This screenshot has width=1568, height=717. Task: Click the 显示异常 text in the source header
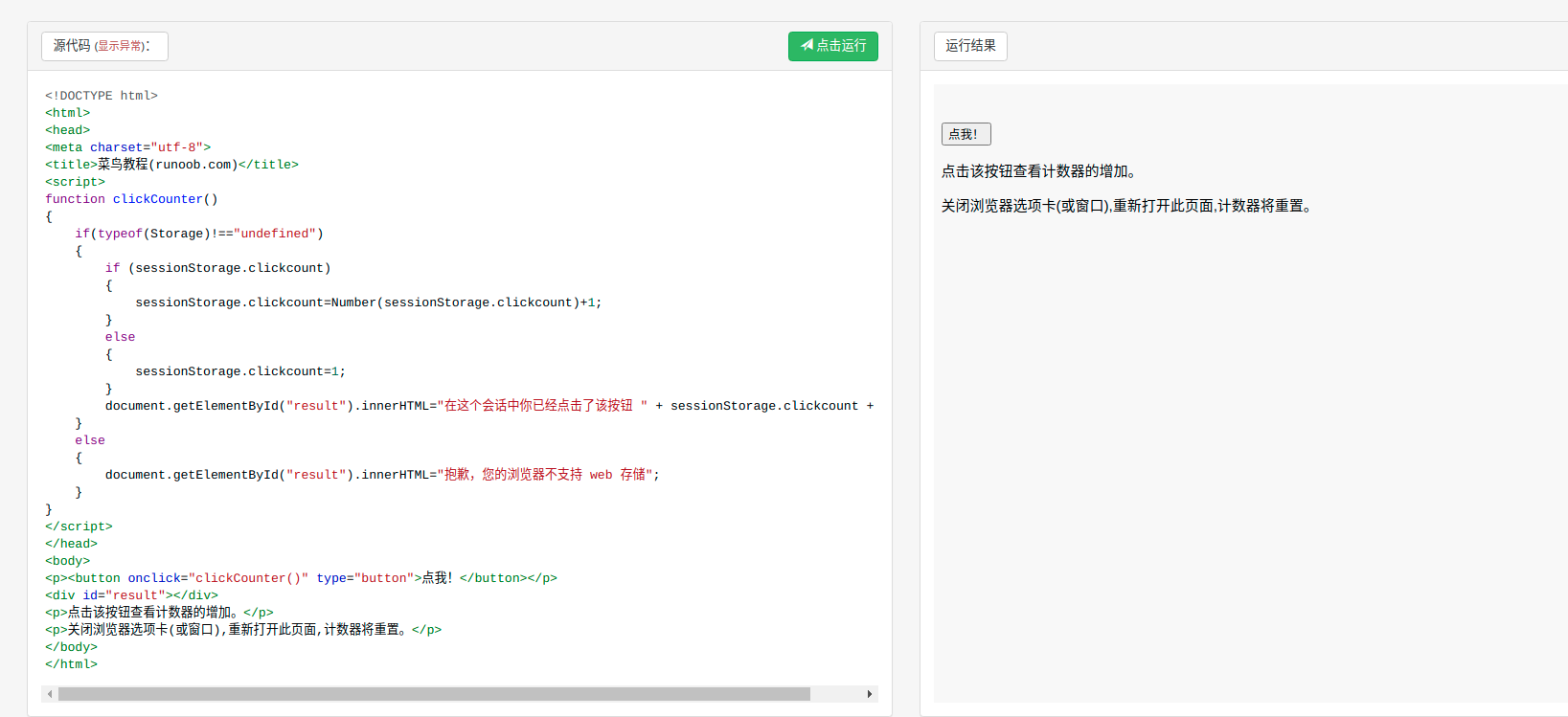121,46
